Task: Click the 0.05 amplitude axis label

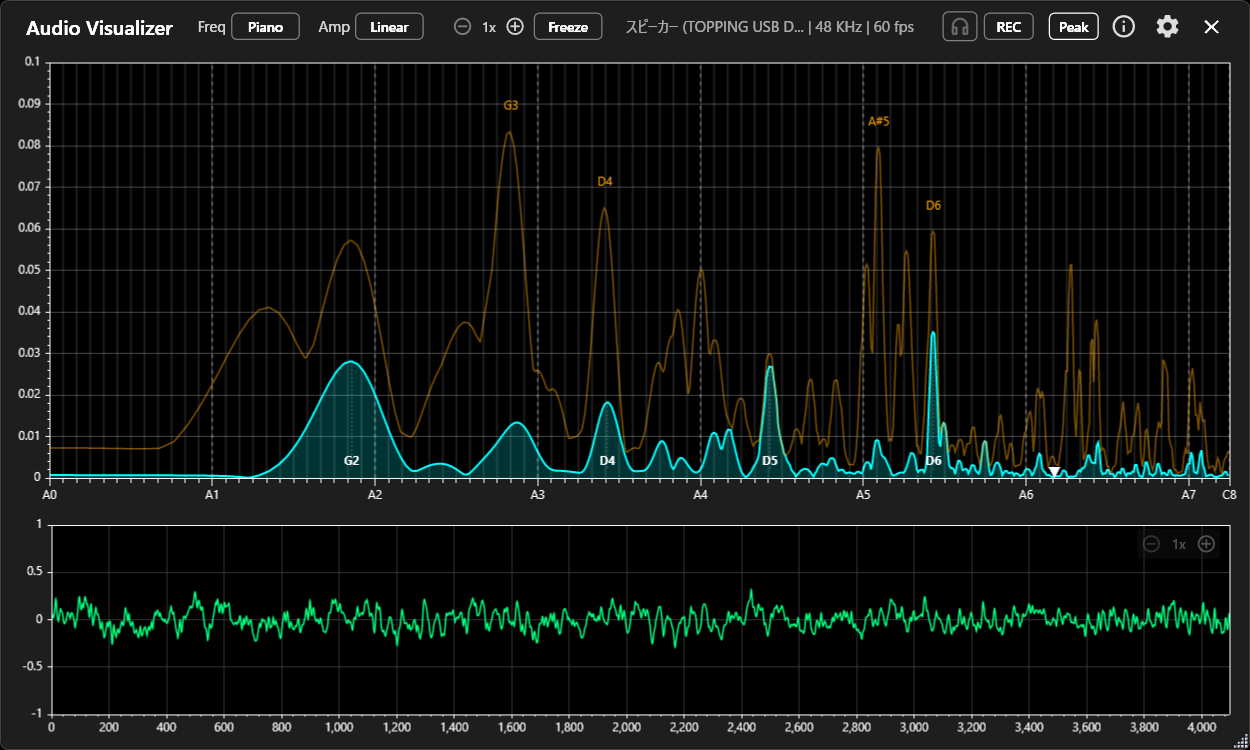Action: tap(29, 270)
